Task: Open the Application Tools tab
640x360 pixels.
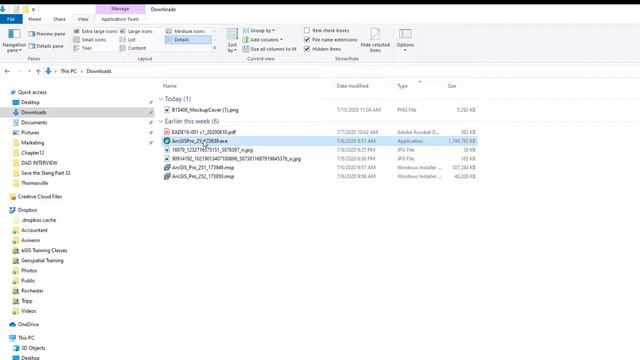Action: [x=120, y=19]
